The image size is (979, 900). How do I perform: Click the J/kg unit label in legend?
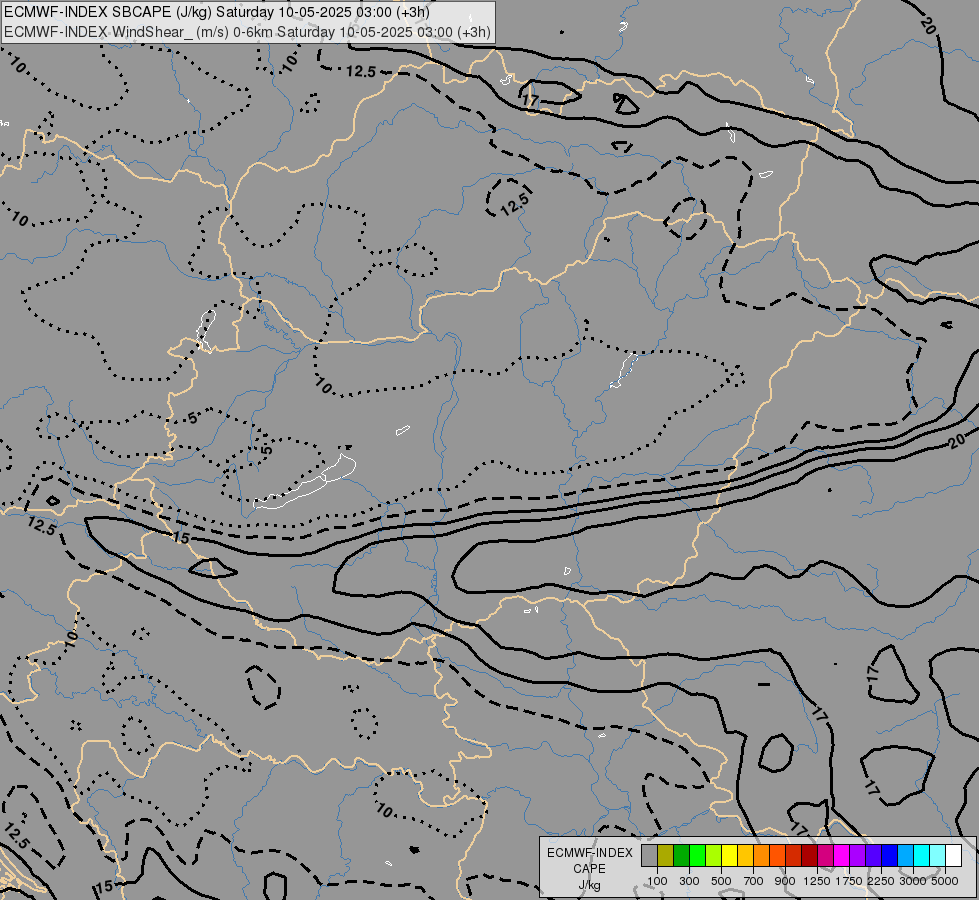(x=589, y=884)
